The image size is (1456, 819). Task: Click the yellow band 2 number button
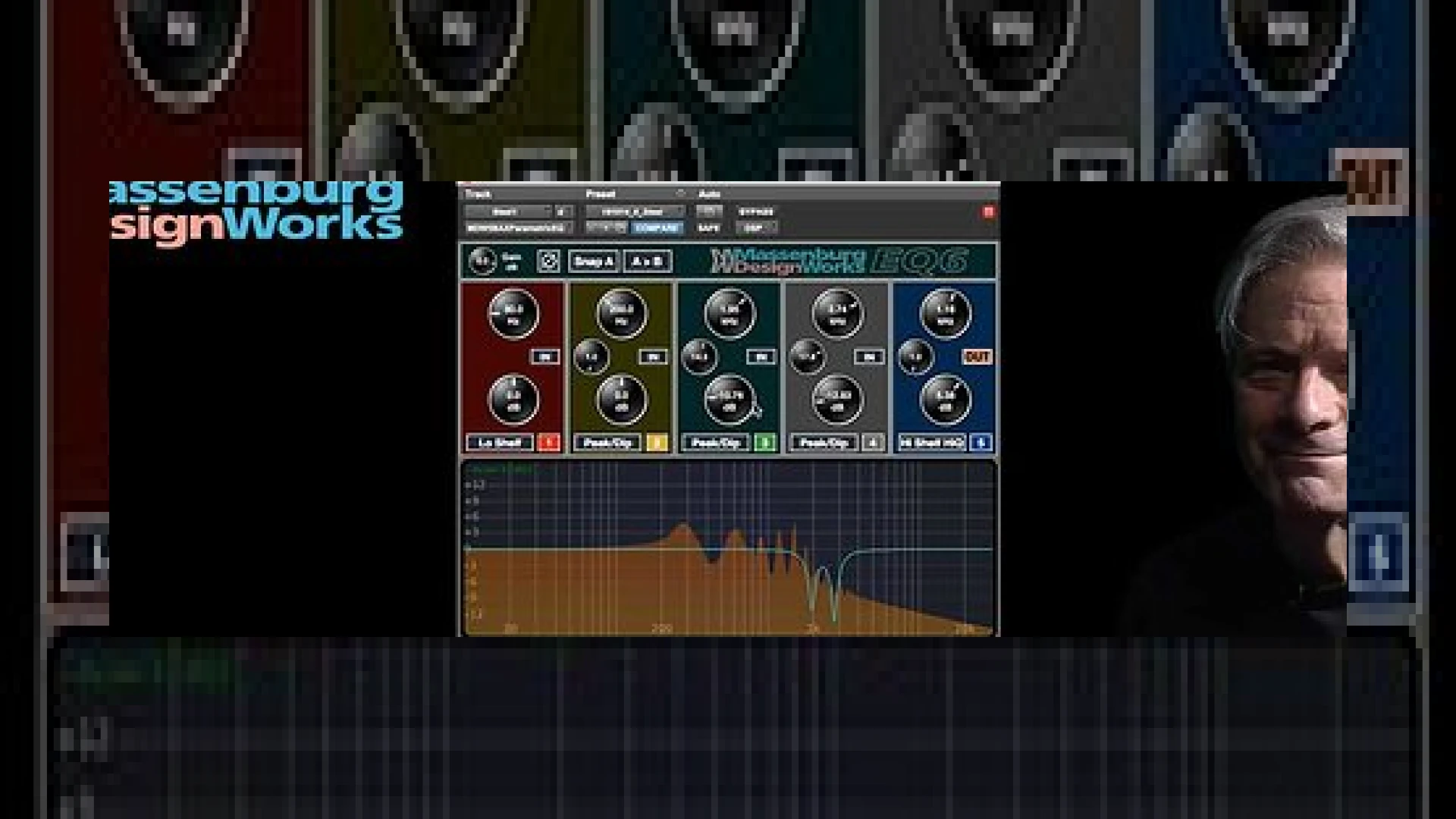coord(657,443)
